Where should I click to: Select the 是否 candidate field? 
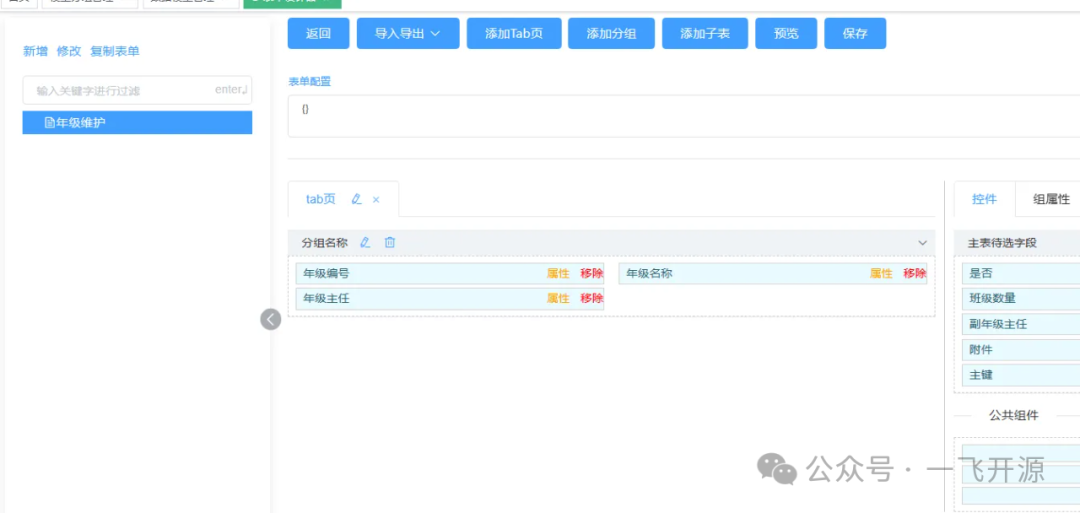click(1021, 273)
